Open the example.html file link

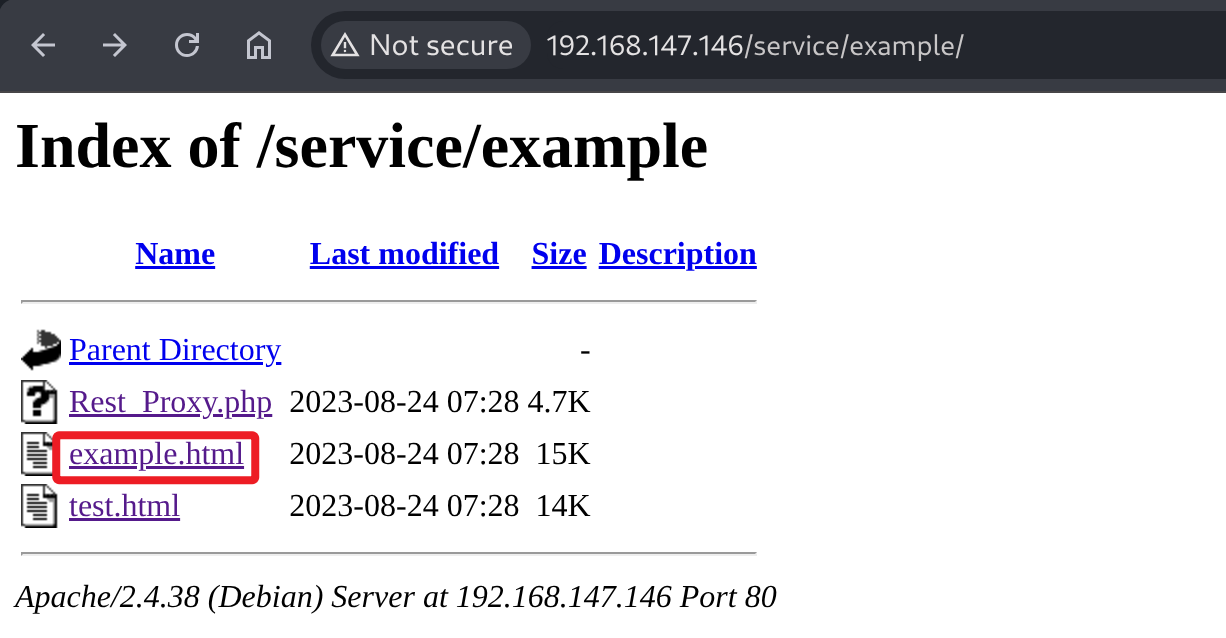156,454
